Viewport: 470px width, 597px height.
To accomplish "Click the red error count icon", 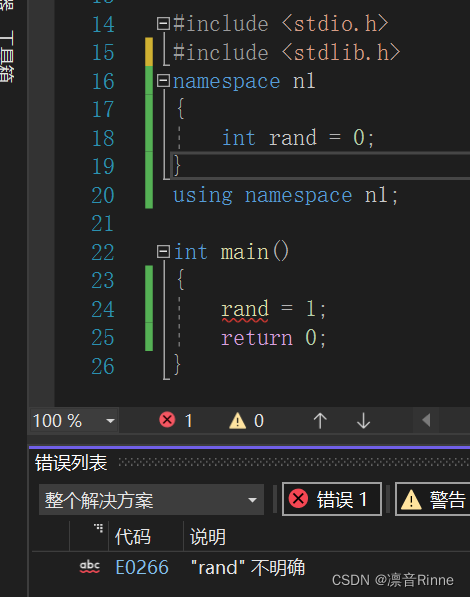I will [x=167, y=420].
